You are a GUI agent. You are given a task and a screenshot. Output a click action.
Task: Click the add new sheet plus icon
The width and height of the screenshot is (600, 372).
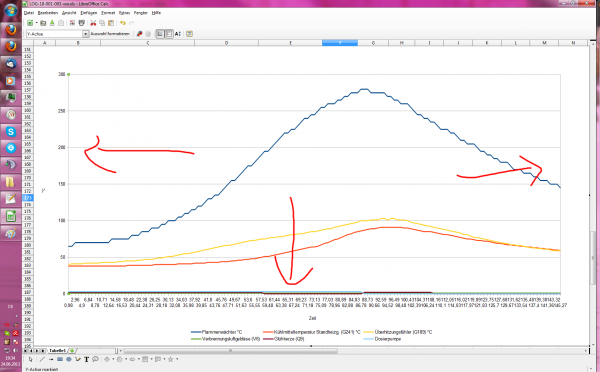pyautogui.click(x=72, y=351)
